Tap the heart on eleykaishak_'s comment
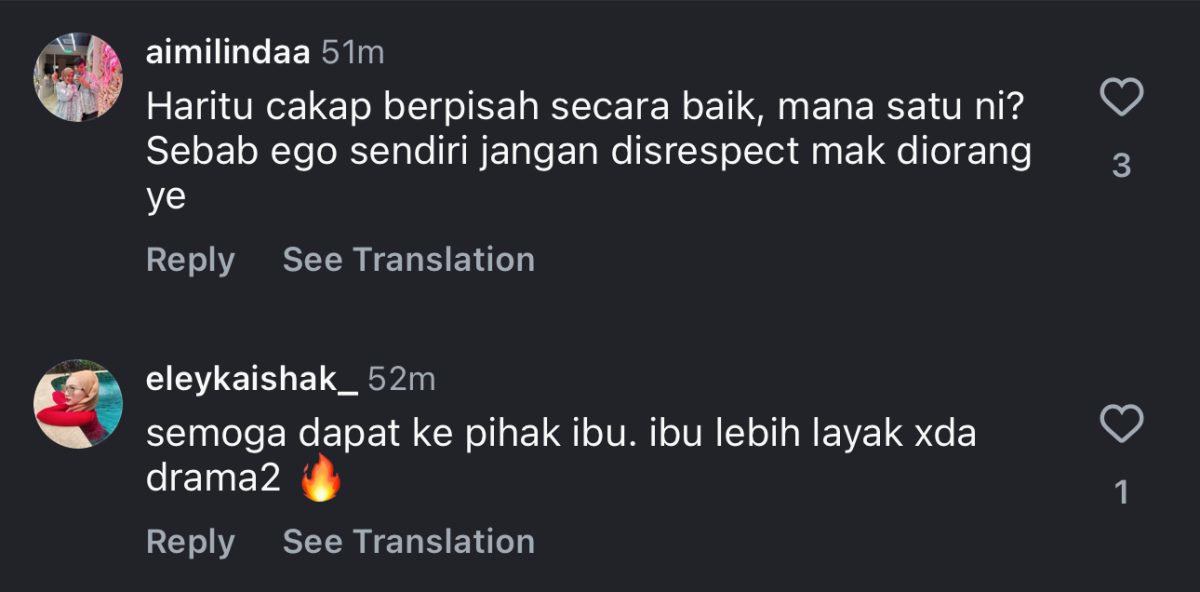1200x592 pixels. click(x=1121, y=425)
